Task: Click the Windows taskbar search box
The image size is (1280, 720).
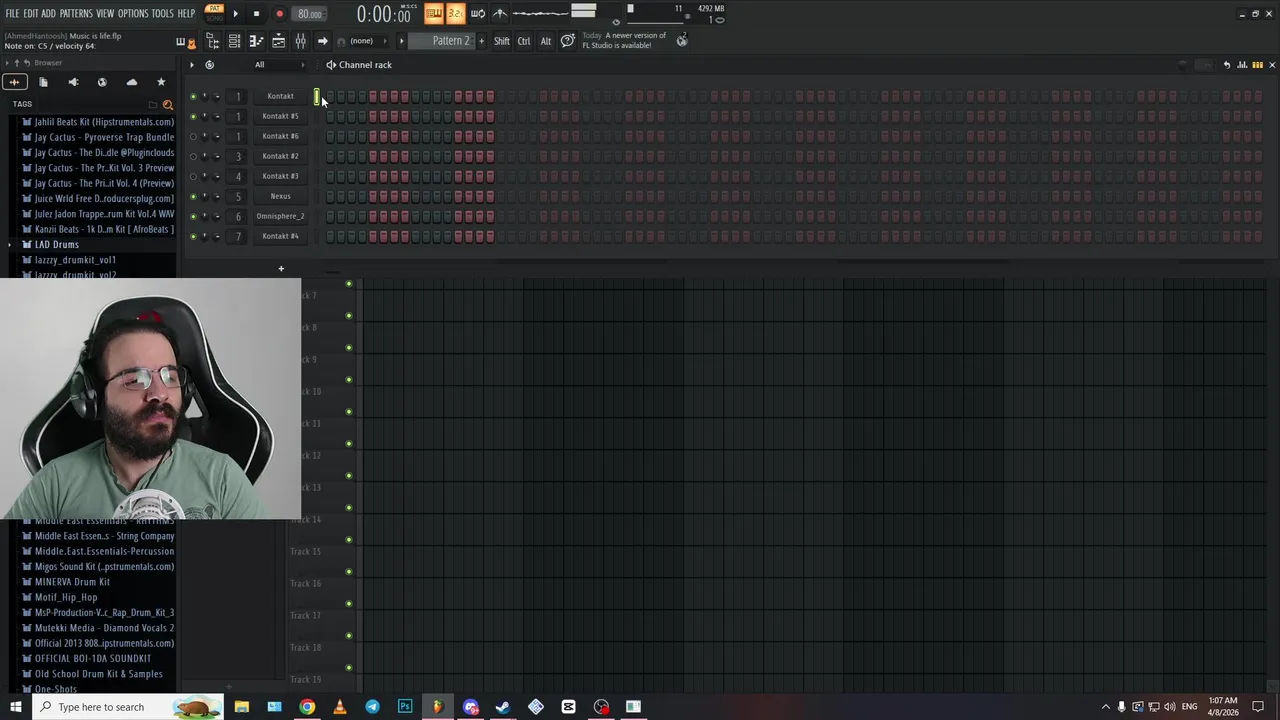Action: pyautogui.click(x=128, y=707)
